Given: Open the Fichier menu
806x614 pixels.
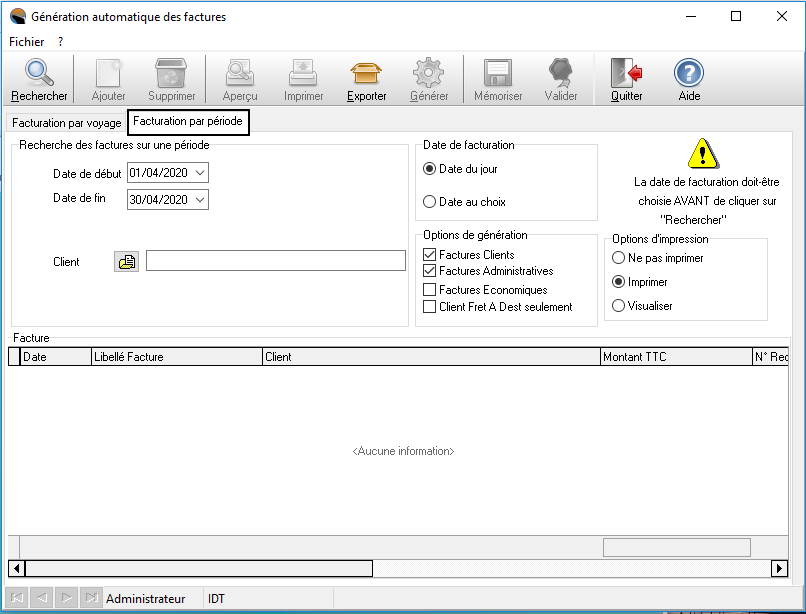Looking at the screenshot, I should point(26,42).
